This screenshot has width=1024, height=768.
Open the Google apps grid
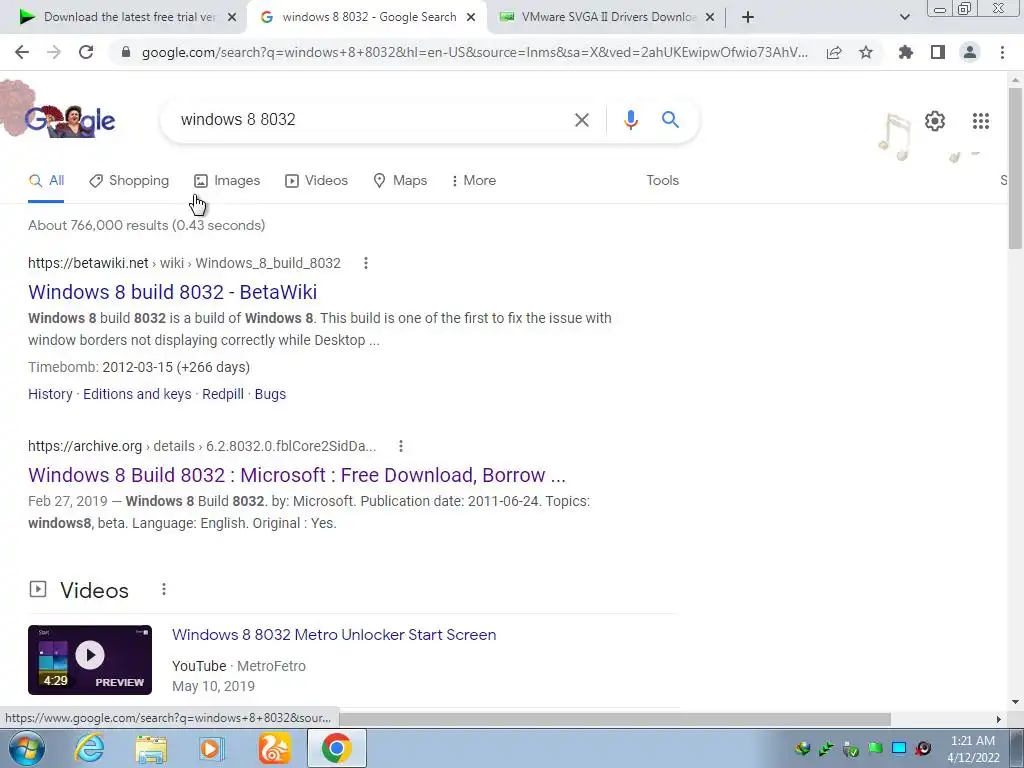[x=980, y=121]
